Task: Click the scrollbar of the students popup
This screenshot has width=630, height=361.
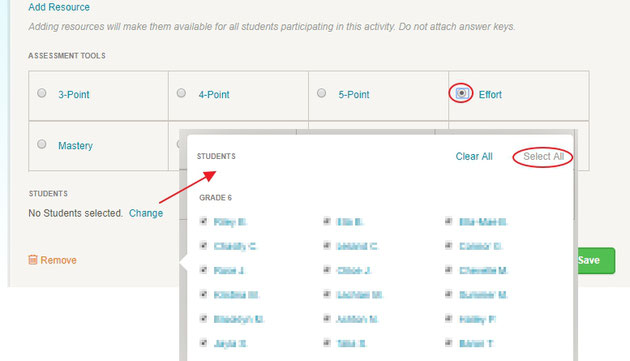Action: point(576,175)
